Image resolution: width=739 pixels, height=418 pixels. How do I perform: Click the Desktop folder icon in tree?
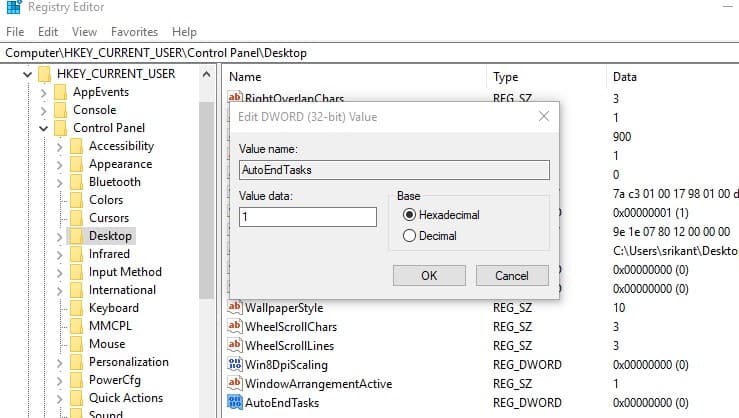76,236
